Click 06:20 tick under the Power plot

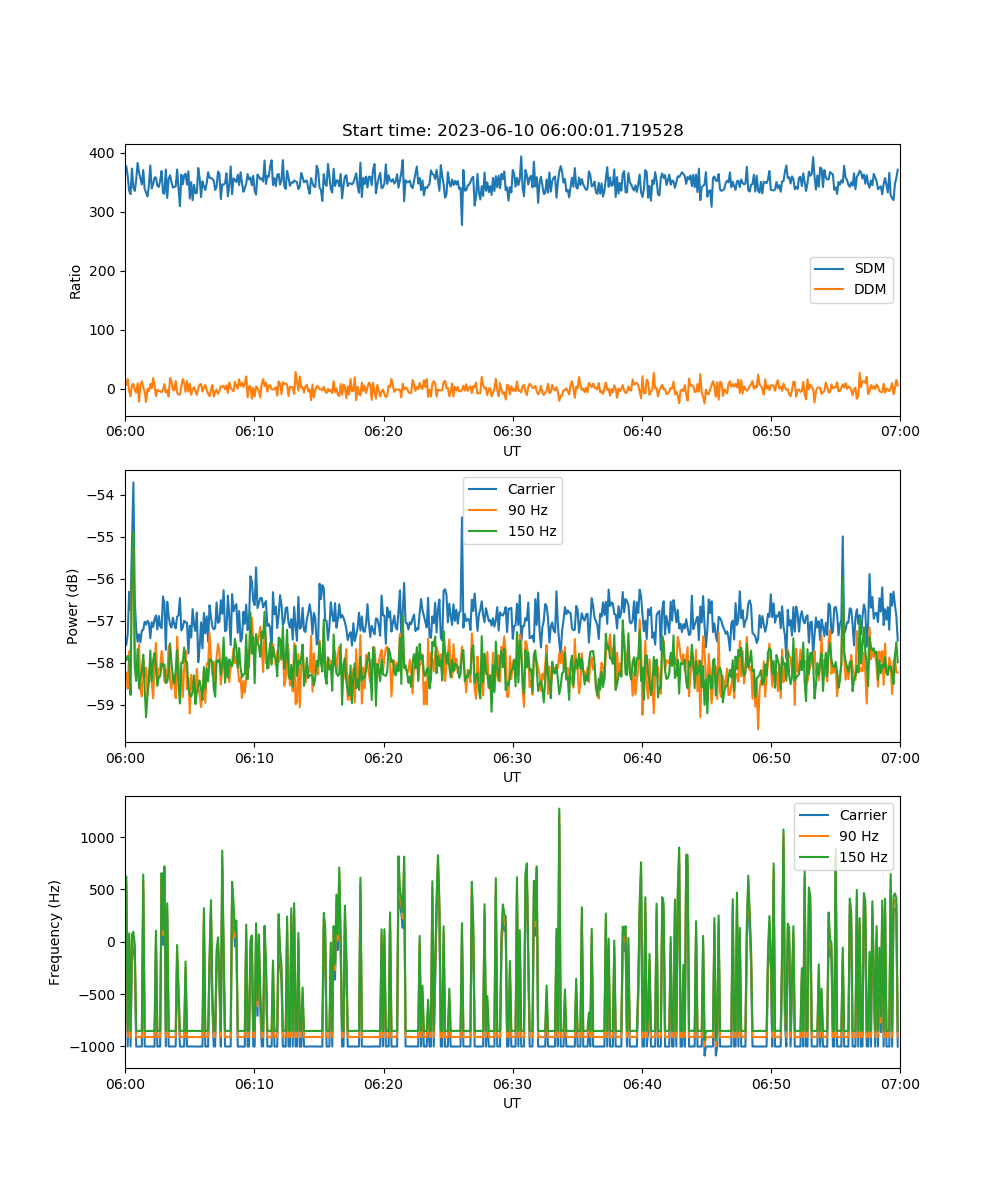coord(383,757)
